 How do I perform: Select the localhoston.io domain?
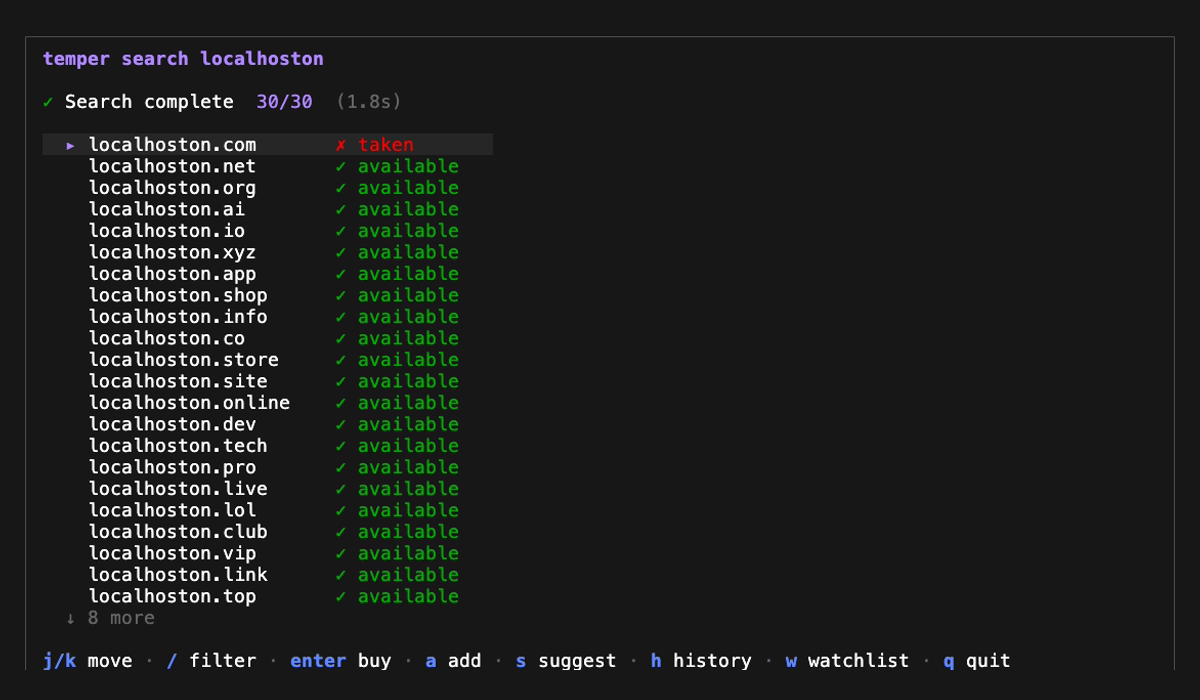[x=167, y=231]
